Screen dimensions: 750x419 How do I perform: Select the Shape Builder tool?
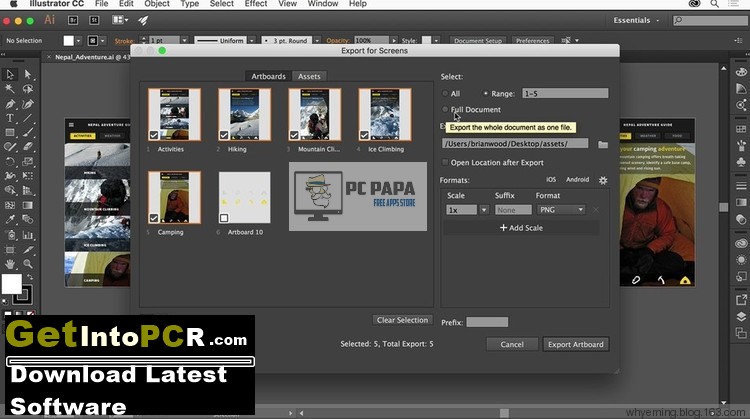tap(10, 190)
